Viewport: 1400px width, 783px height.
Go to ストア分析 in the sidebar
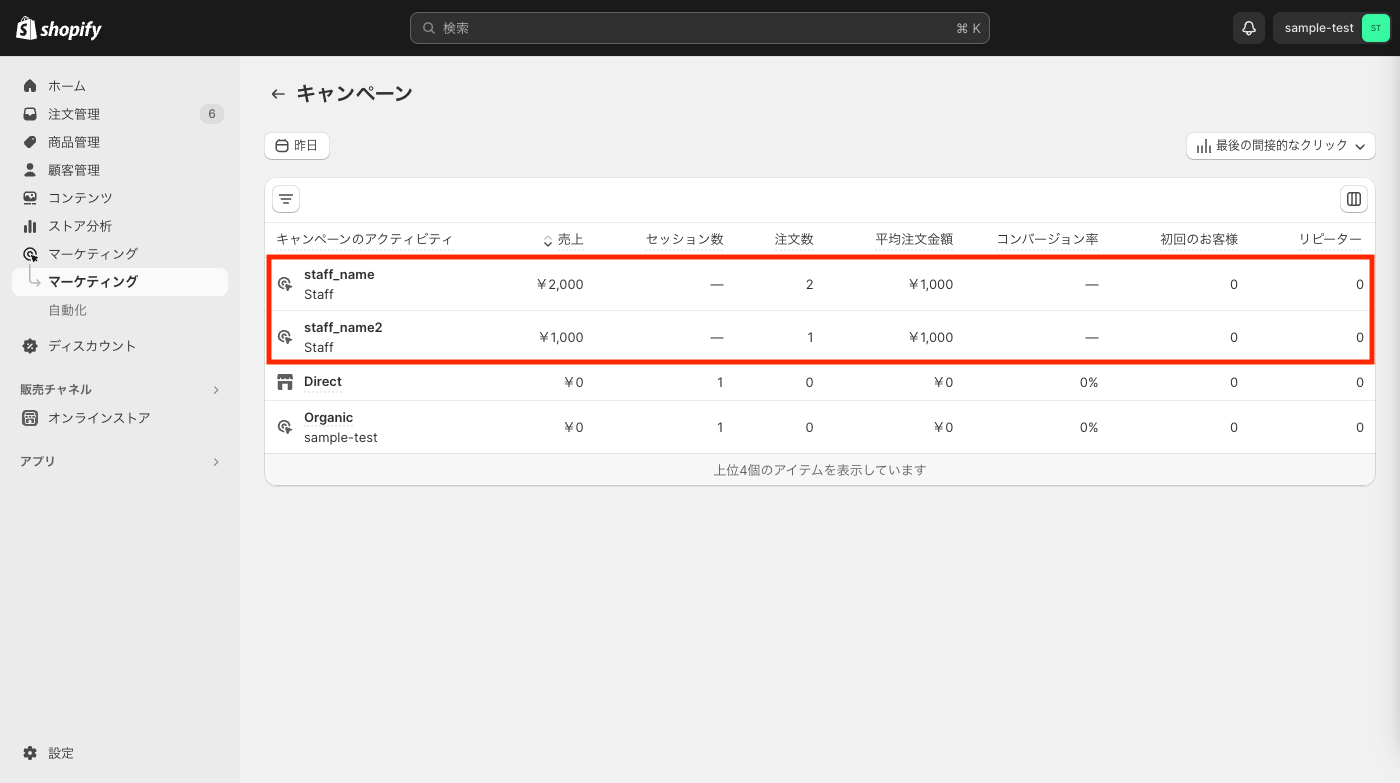pos(80,226)
